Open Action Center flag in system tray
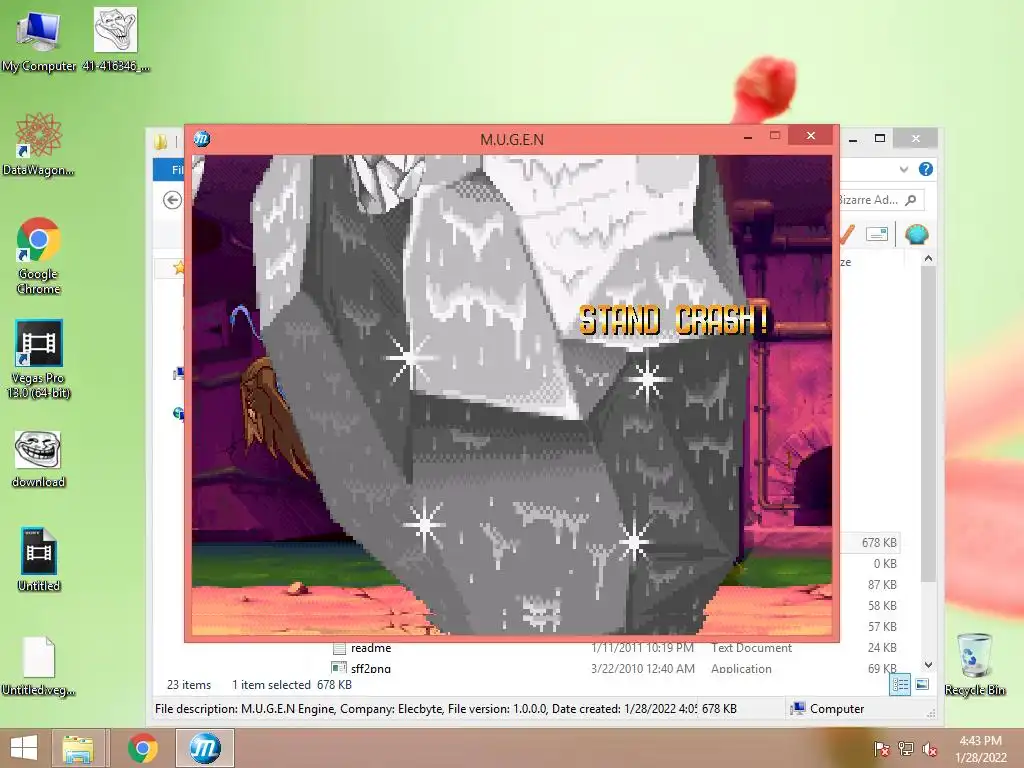 coord(881,749)
